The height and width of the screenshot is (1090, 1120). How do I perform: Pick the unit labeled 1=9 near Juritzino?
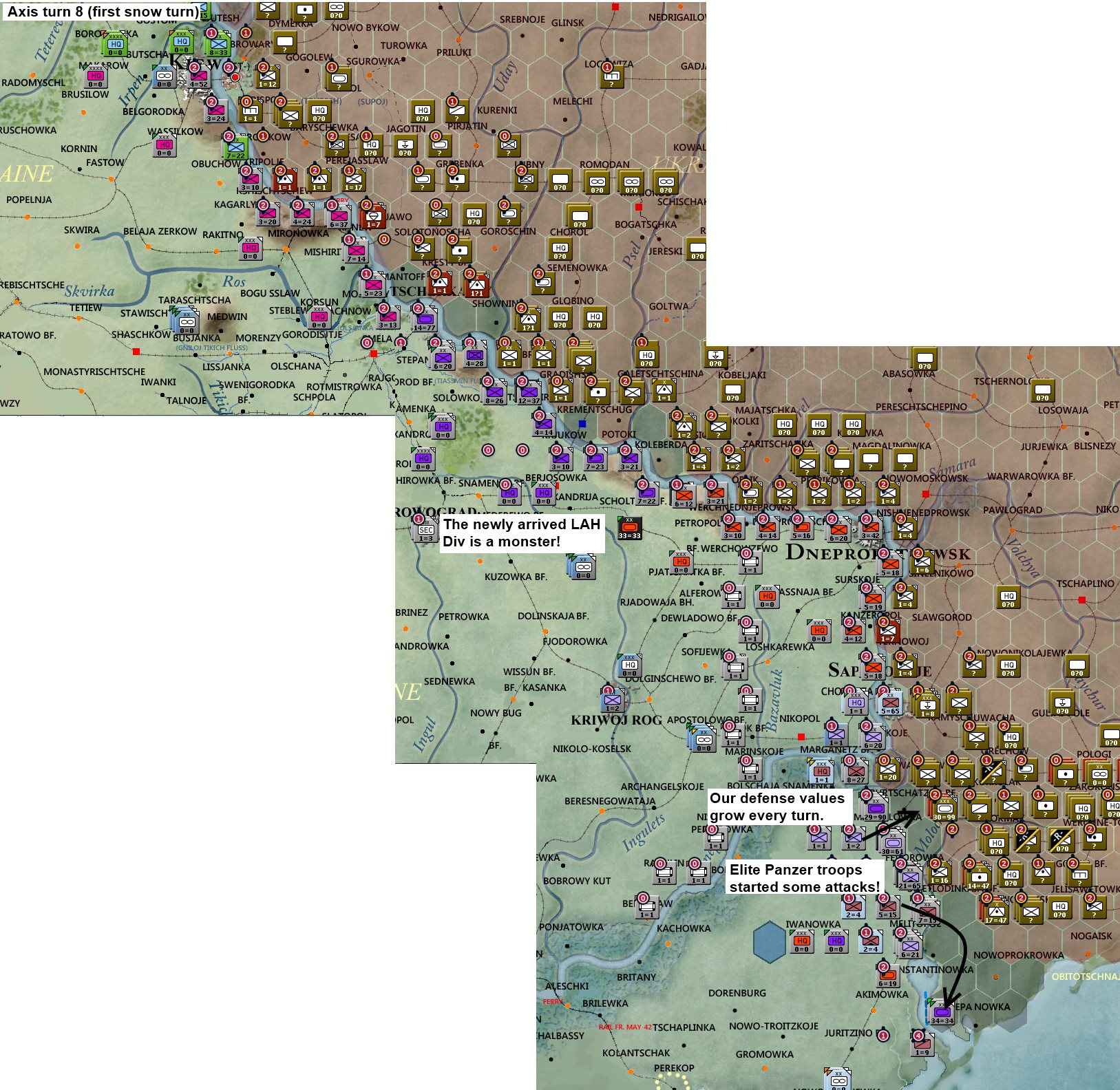pos(922,1045)
